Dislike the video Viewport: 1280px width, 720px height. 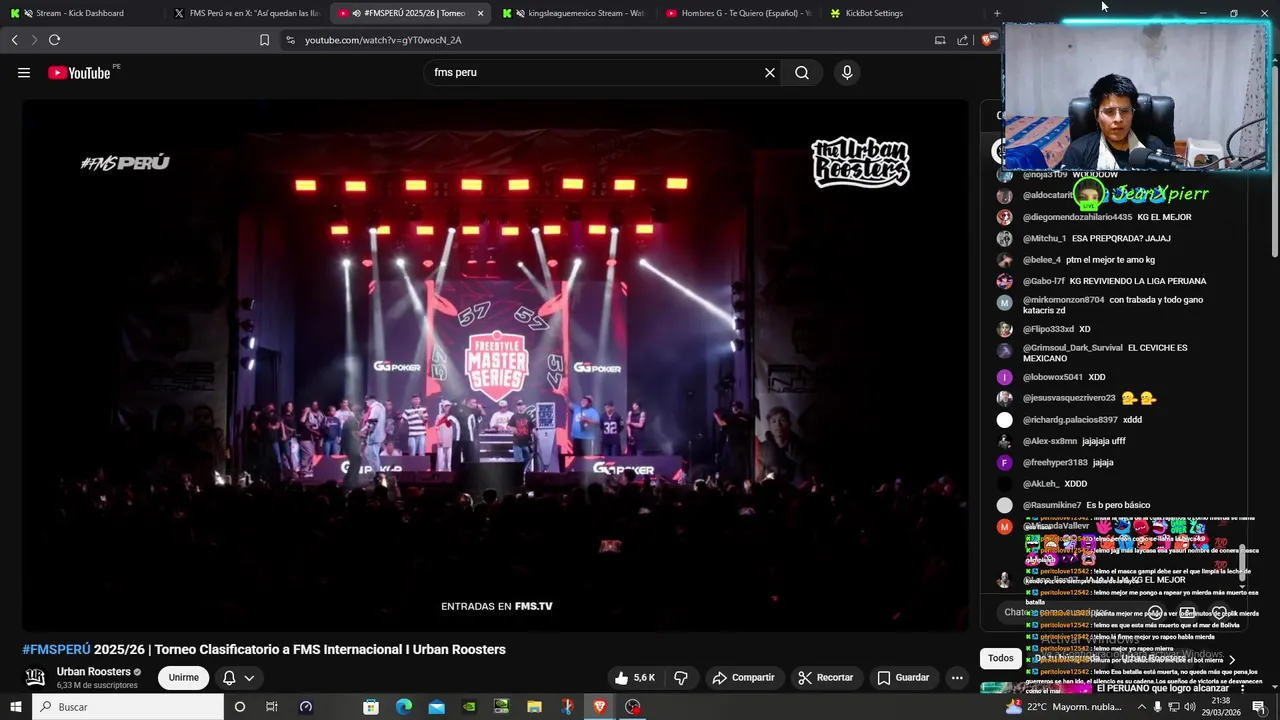click(681, 677)
